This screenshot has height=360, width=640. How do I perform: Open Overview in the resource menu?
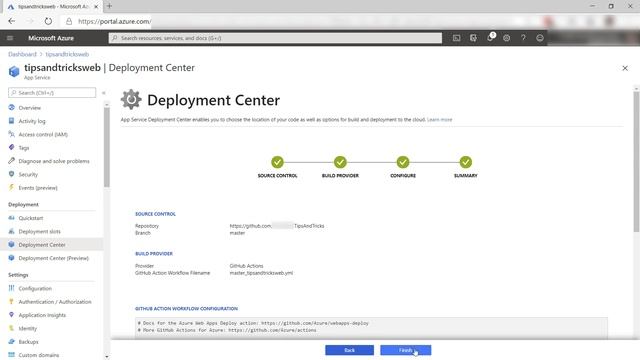[x=29, y=108]
